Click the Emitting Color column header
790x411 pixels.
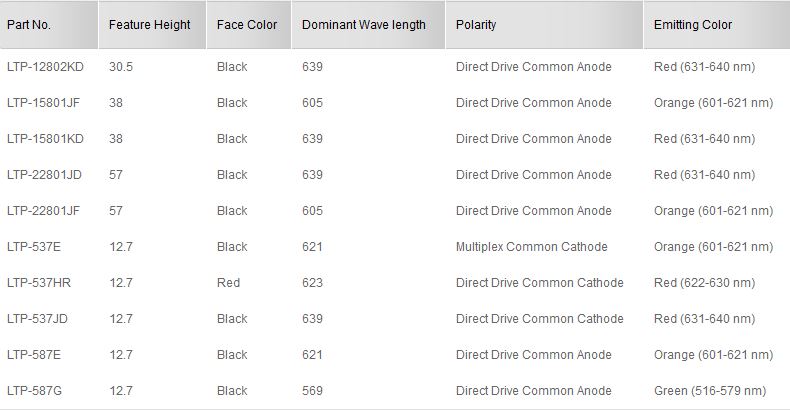(693, 25)
